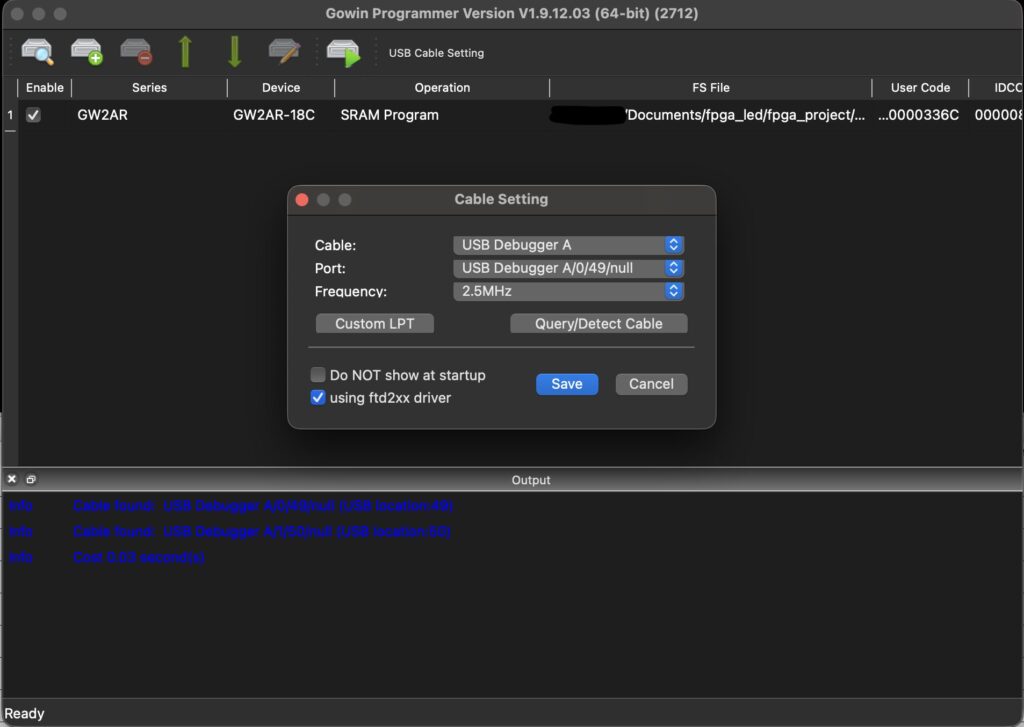Image resolution: width=1024 pixels, height=727 pixels.
Task: Toggle Enable checkbox for GW2AR row
Action: click(x=33, y=115)
